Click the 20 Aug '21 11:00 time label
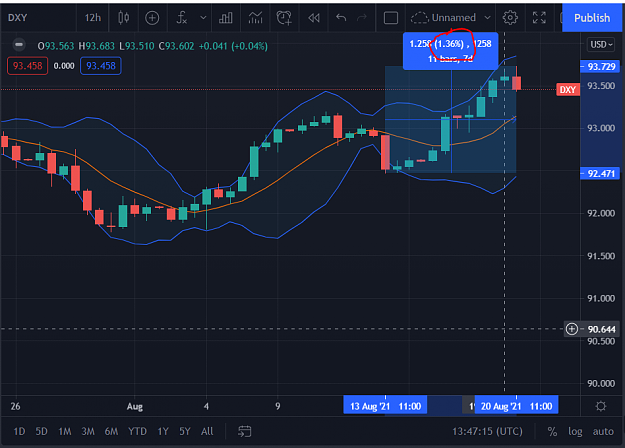Screen dimensions: 625x448 pos(516,406)
